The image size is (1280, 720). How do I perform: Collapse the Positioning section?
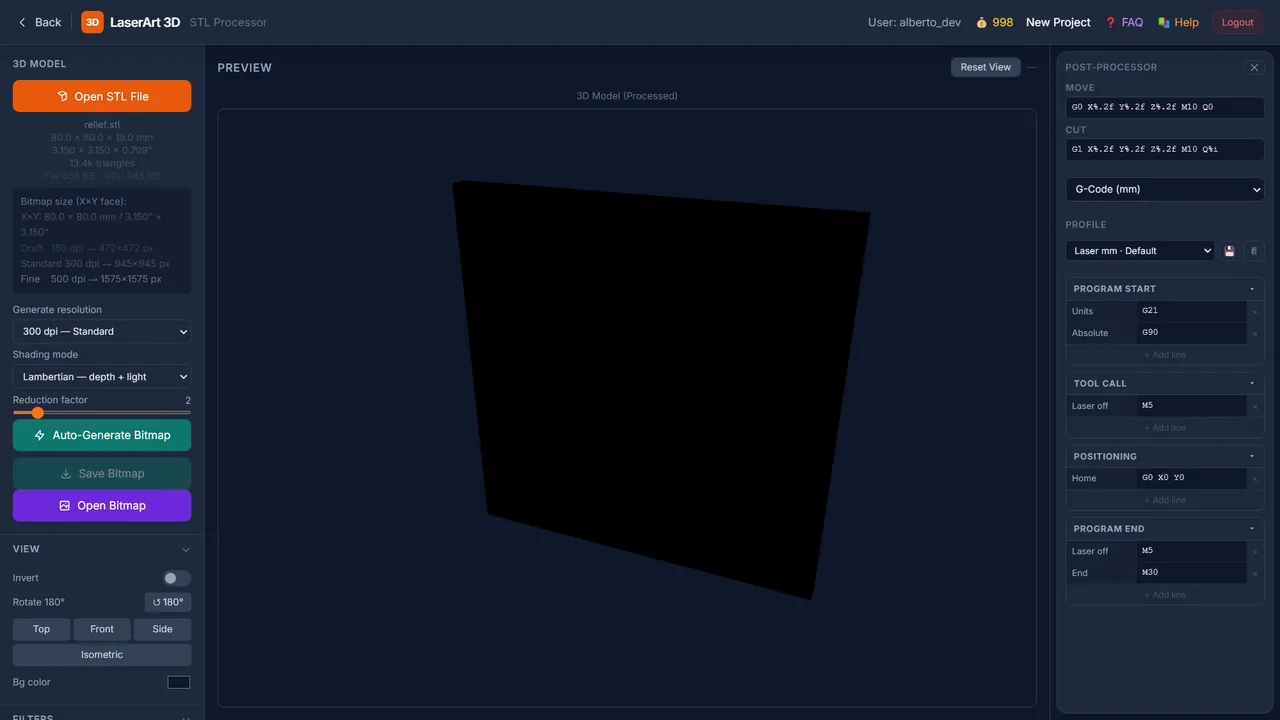[1252, 457]
